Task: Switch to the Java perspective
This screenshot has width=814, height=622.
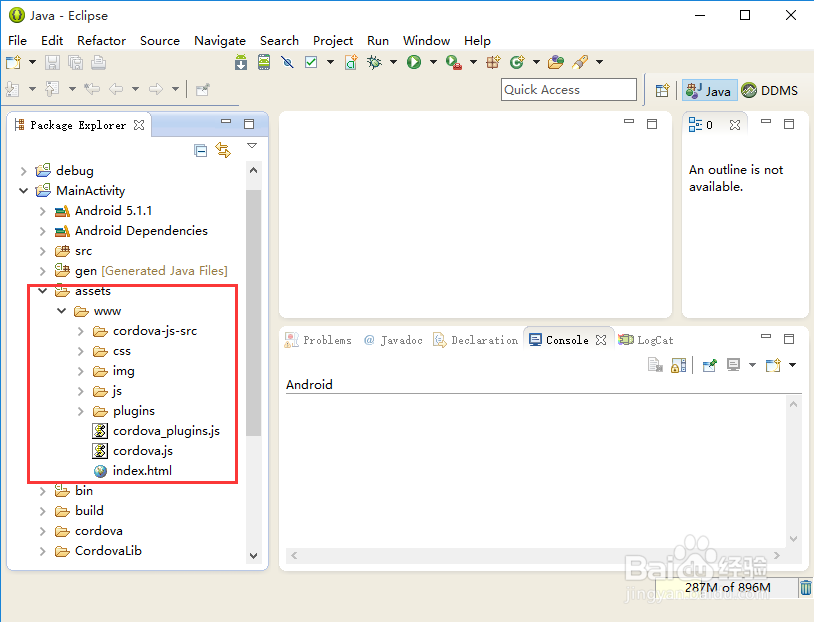Action: (709, 91)
